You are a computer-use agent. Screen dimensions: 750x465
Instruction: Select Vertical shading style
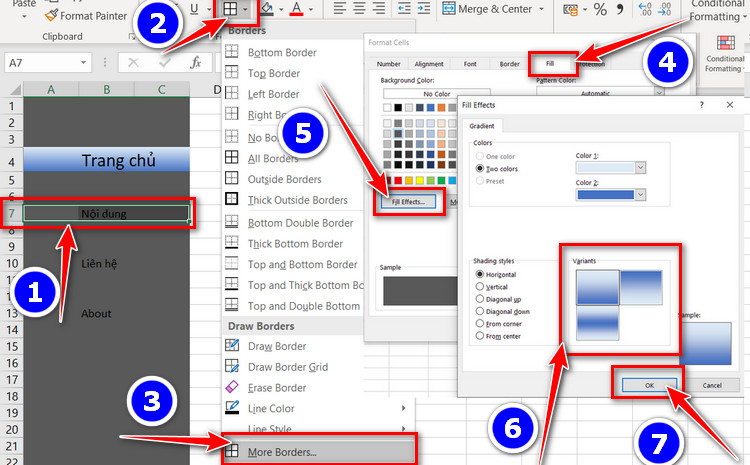[x=480, y=286]
